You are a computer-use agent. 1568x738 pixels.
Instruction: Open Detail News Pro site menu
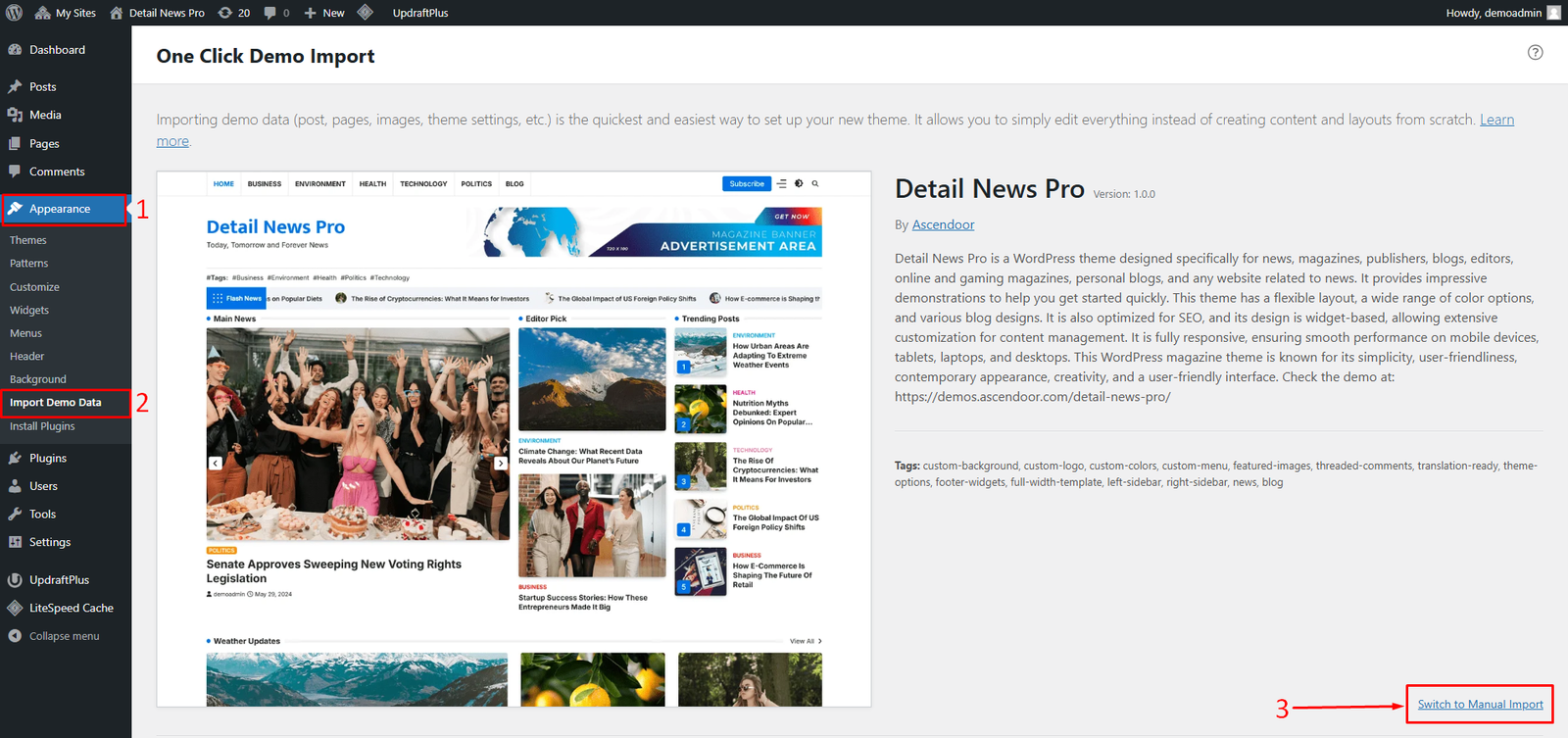pyautogui.click(x=157, y=13)
